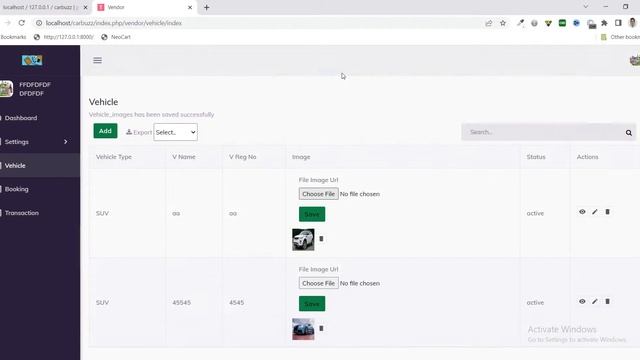Edit vehicle aa with the pencil icon
Viewport: 640px width, 360px height.
click(595, 212)
